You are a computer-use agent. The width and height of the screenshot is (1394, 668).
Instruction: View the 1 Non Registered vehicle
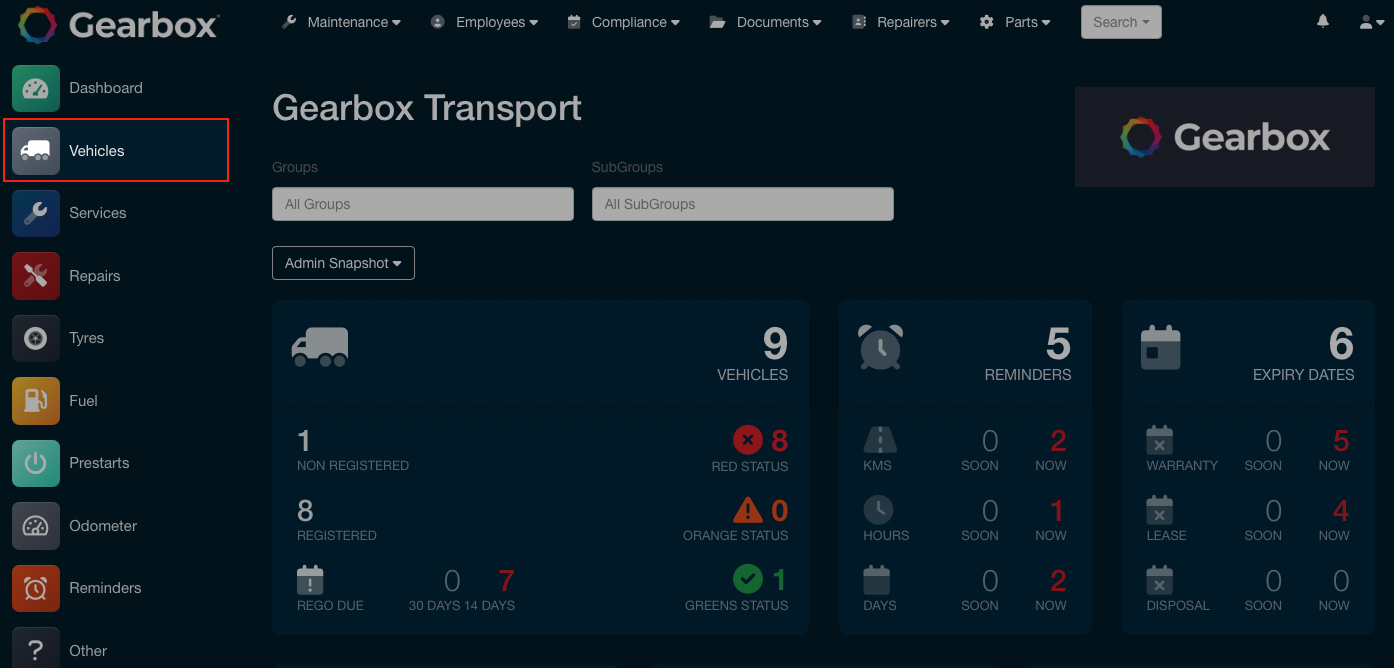point(304,440)
